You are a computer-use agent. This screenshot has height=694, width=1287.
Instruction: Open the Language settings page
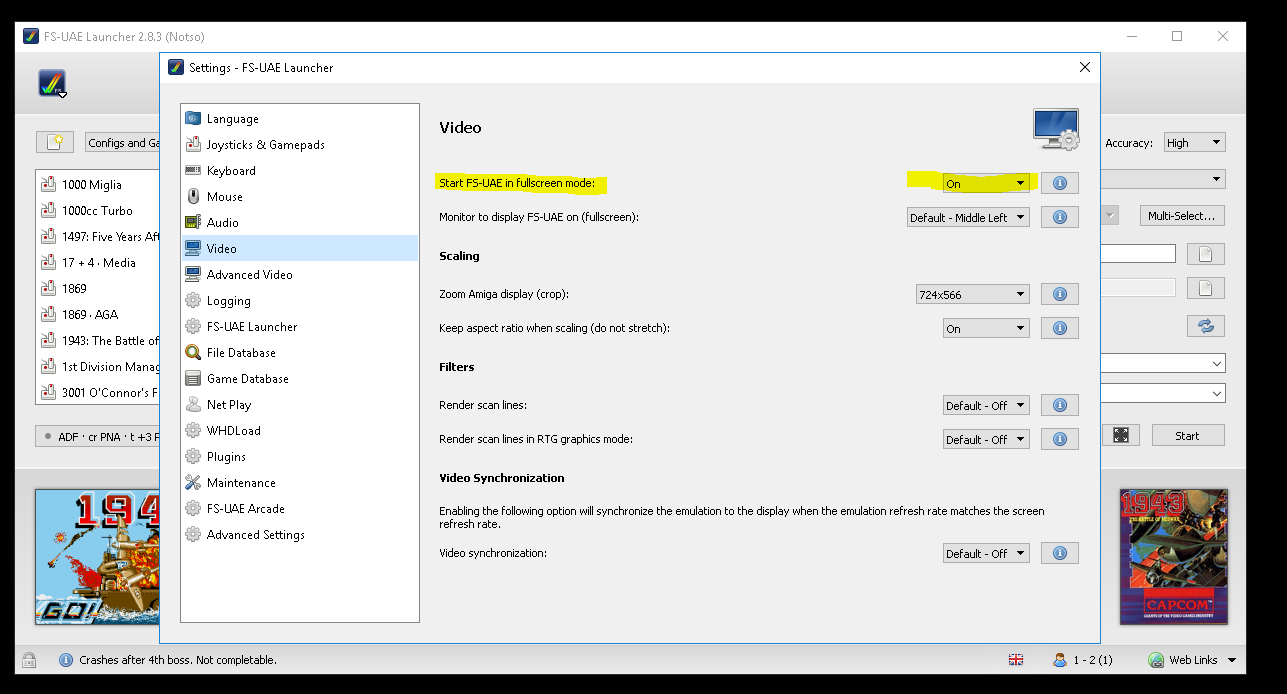(x=299, y=119)
